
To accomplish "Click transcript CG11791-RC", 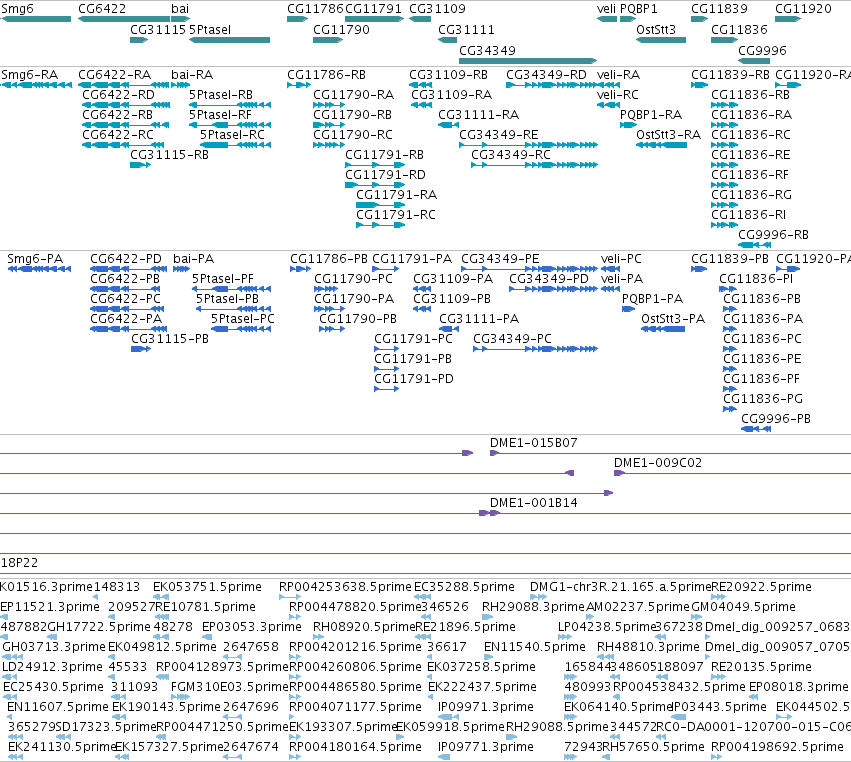I will coord(396,214).
